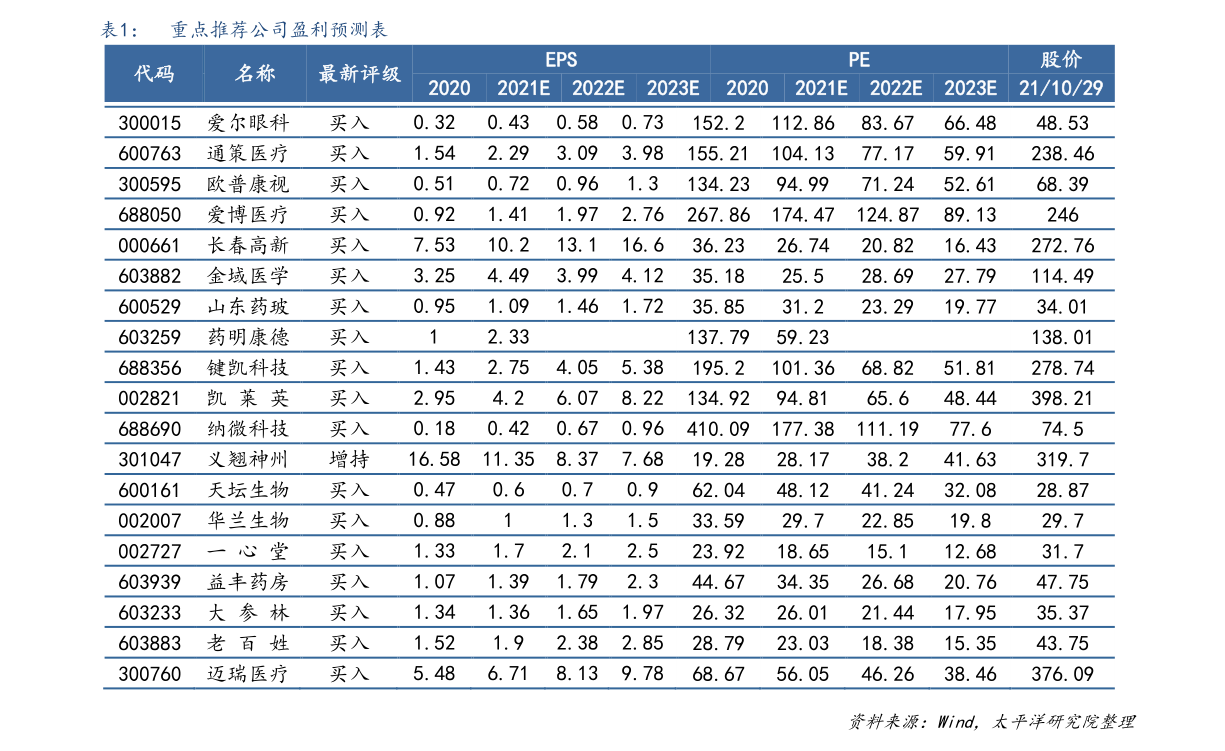
Task: Select the PE value 267.86
Action: pos(718,215)
